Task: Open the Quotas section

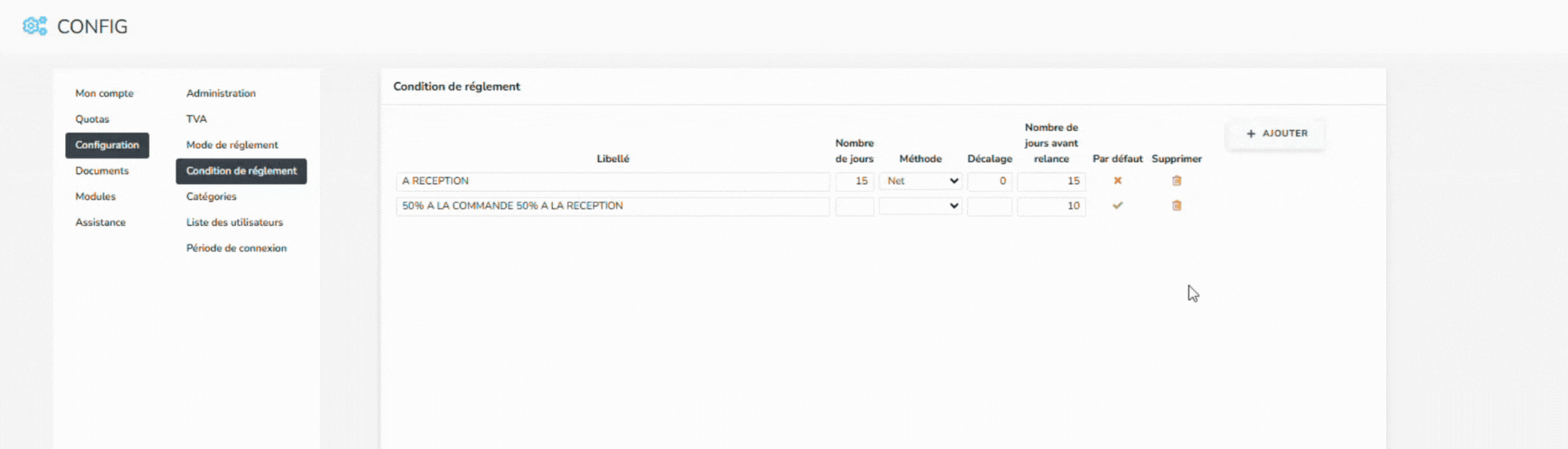Action: (x=92, y=119)
